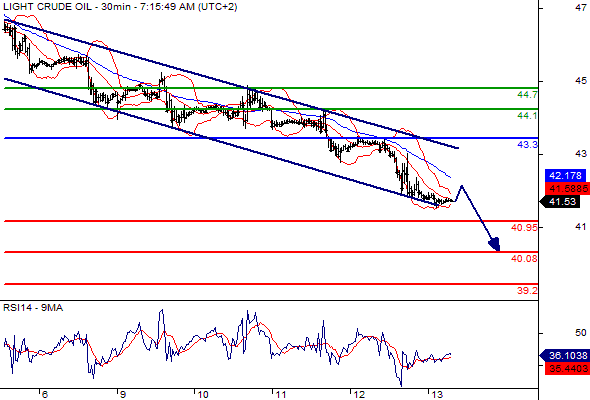The image size is (590, 400).
Task: Click the red 41.5885 indicator value tag
Action: tap(568, 189)
